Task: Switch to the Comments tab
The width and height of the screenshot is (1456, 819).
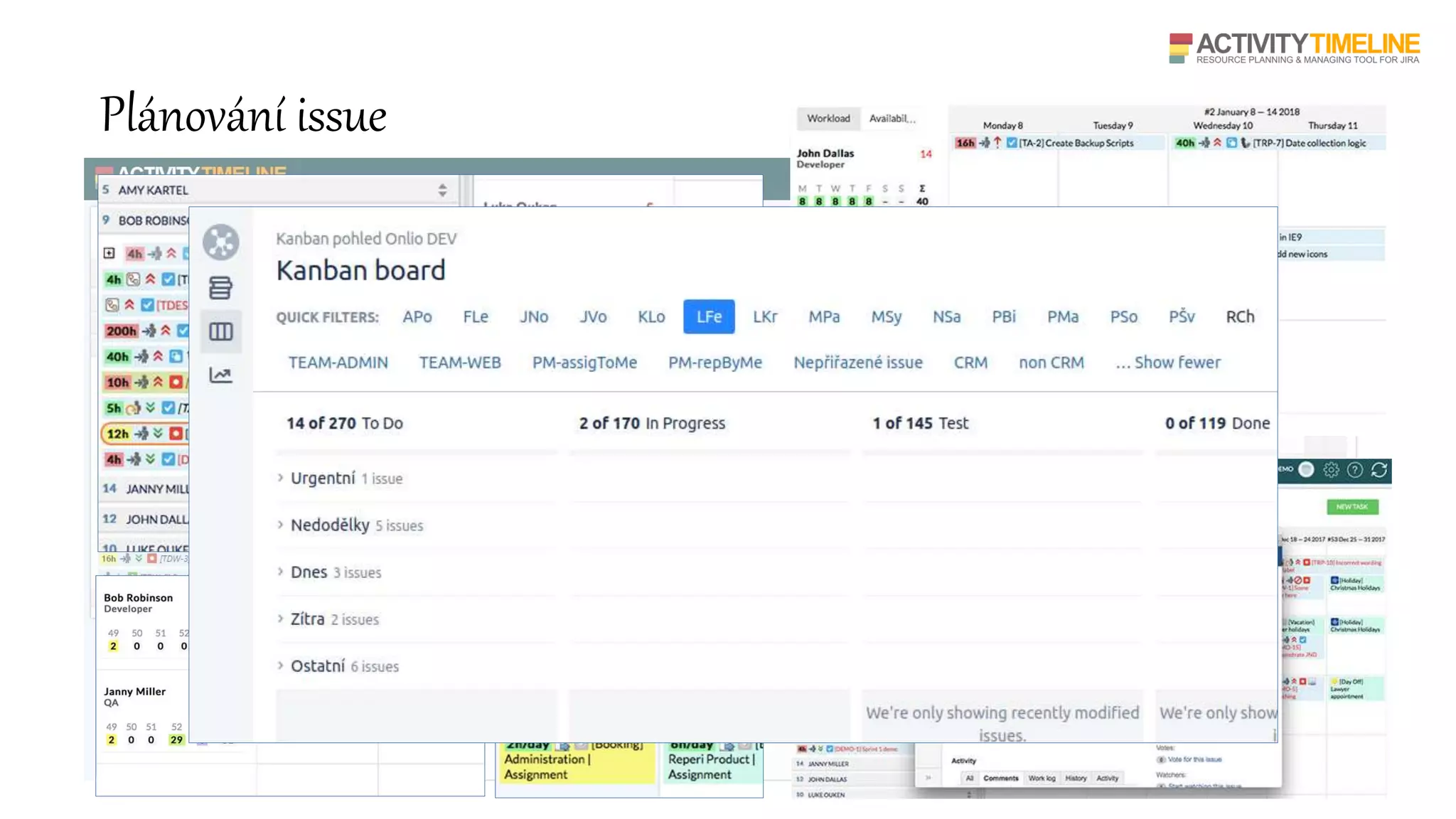Action: (x=1000, y=778)
